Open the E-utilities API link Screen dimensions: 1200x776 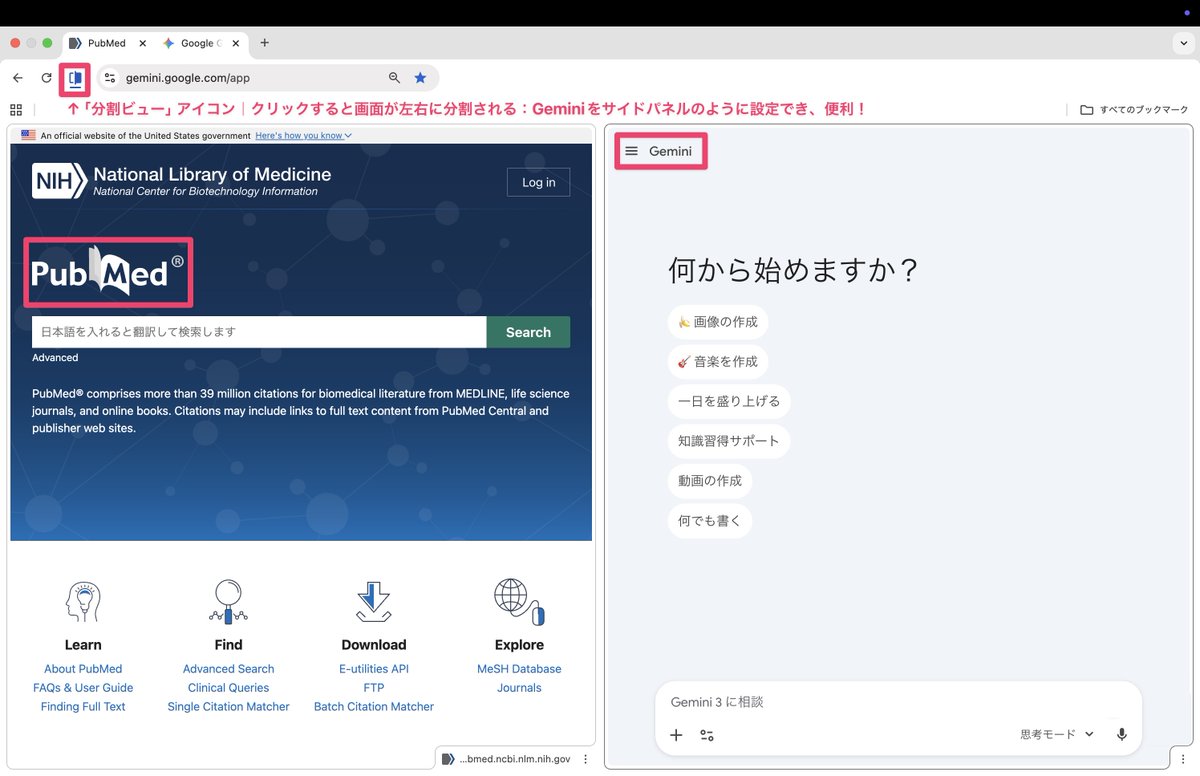point(374,669)
